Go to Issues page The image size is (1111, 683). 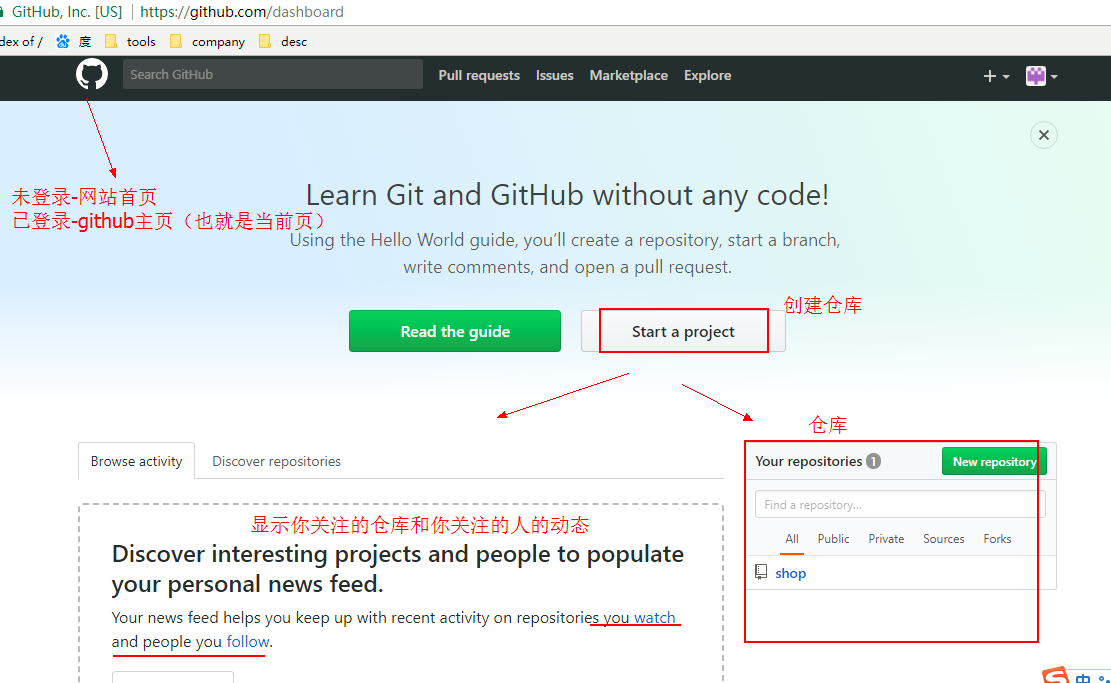pyautogui.click(x=554, y=75)
